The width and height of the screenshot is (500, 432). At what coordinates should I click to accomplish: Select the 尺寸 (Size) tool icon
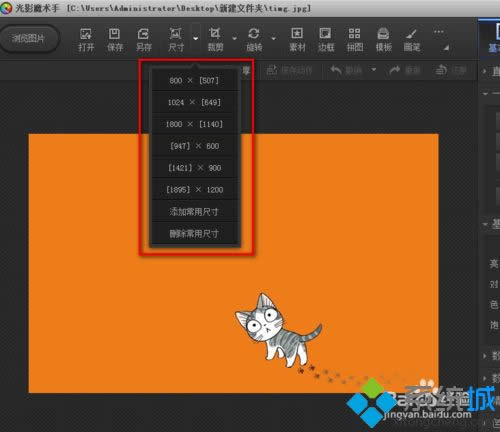pos(176,40)
